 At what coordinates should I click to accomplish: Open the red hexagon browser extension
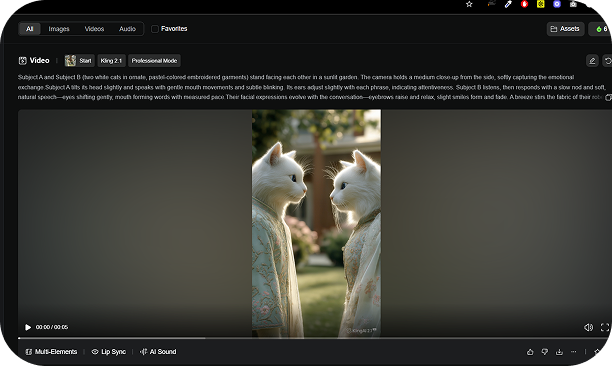tap(524, 4)
